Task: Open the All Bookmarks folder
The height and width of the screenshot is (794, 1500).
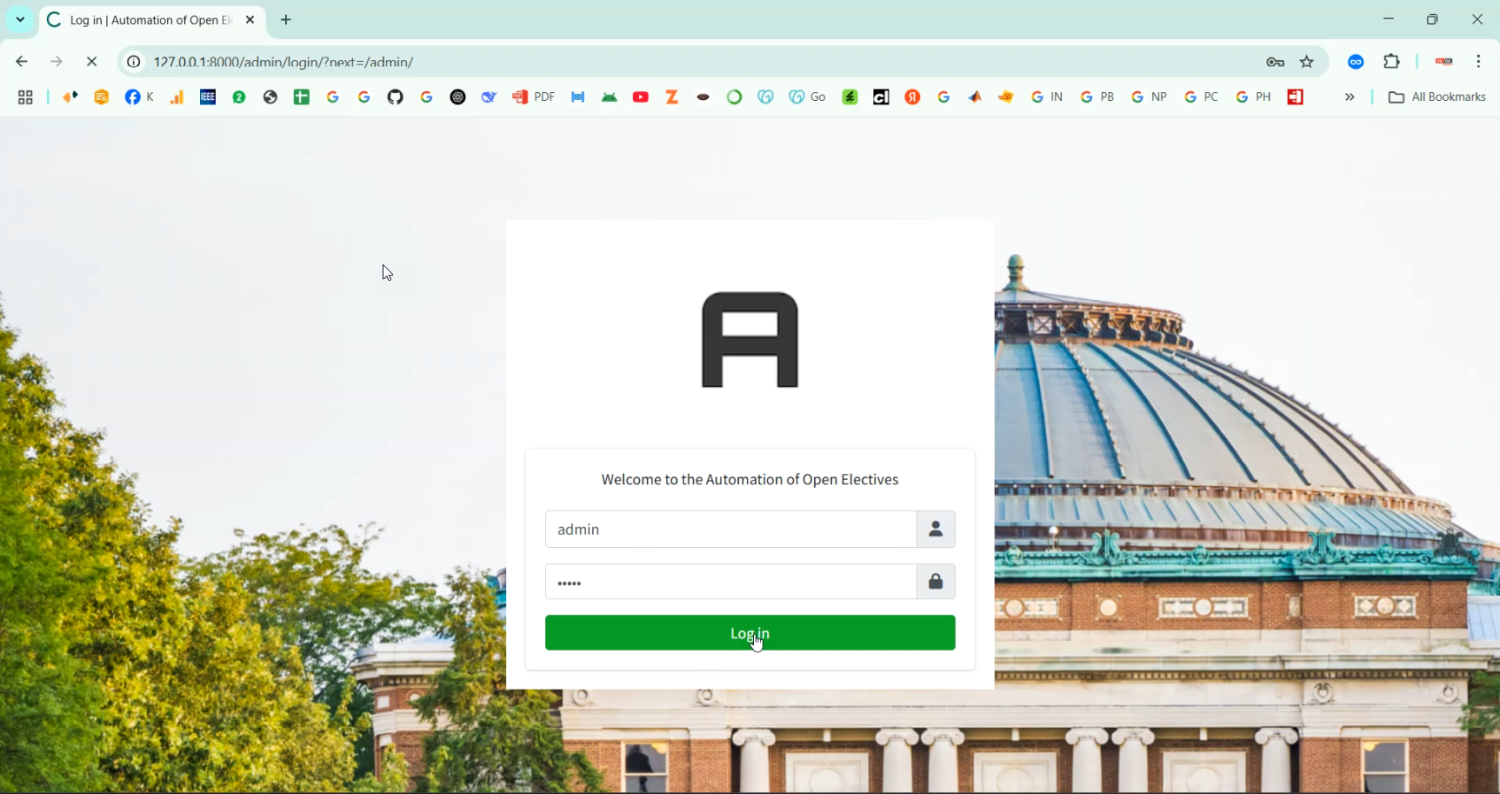Action: click(1437, 97)
